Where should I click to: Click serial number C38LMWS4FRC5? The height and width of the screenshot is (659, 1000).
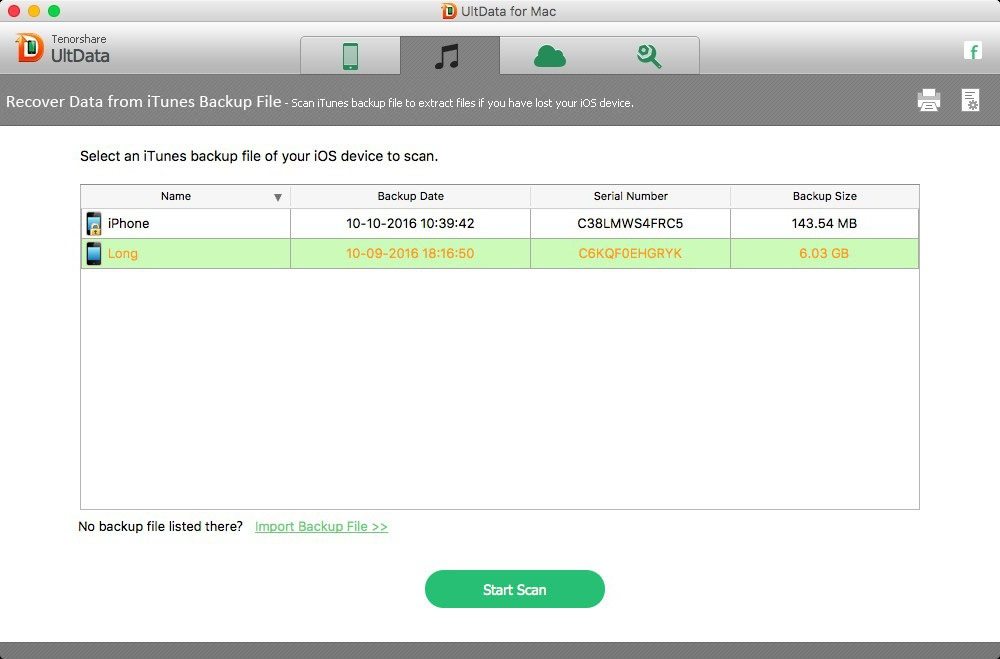(x=630, y=223)
